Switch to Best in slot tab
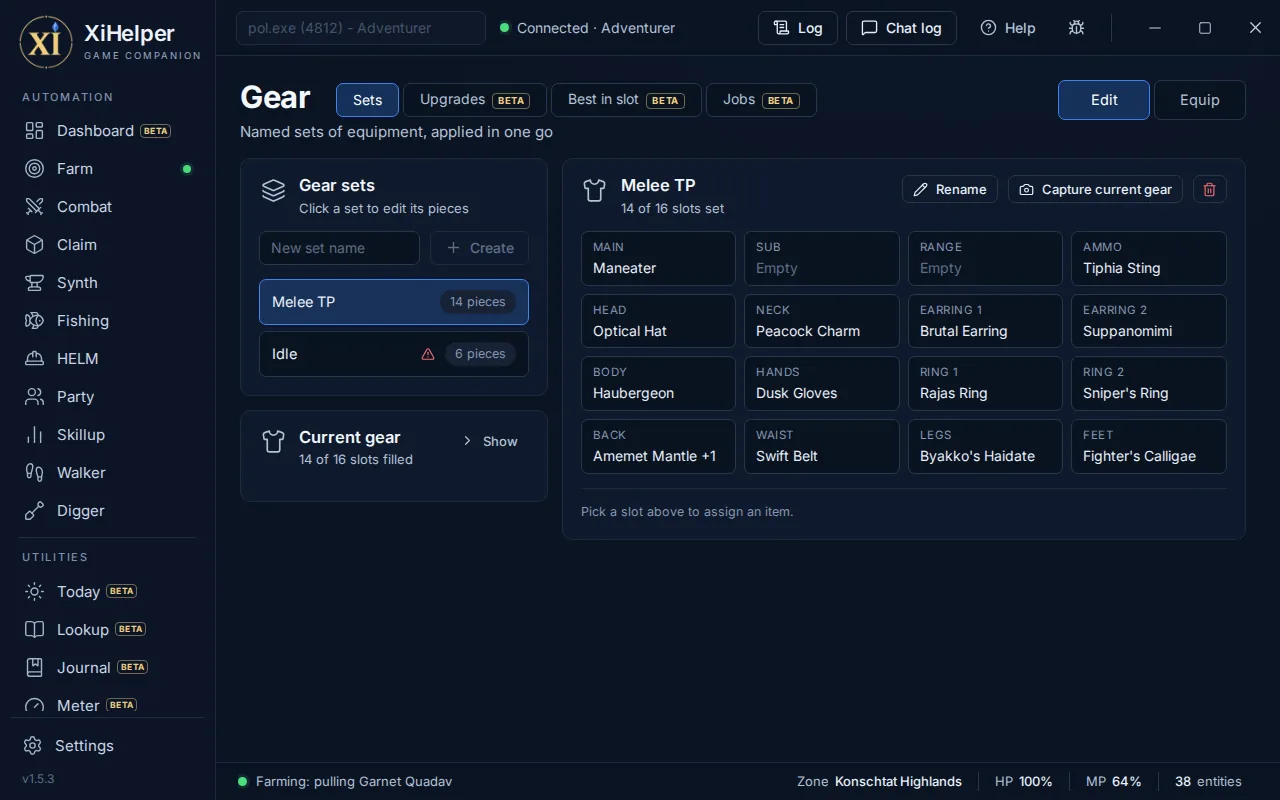Viewport: 1280px width, 800px height. [x=626, y=100]
